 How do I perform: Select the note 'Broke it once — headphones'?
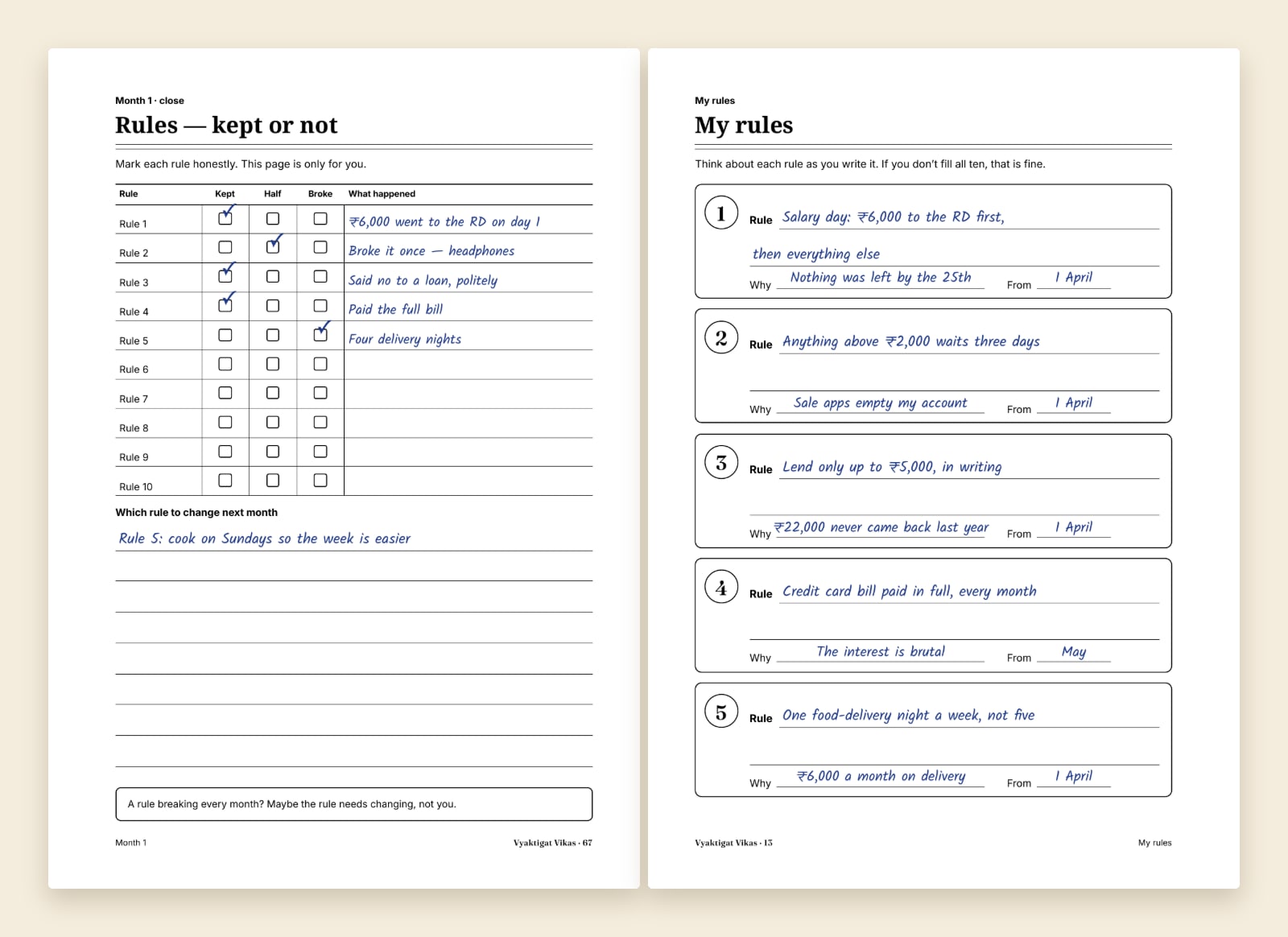tap(431, 250)
